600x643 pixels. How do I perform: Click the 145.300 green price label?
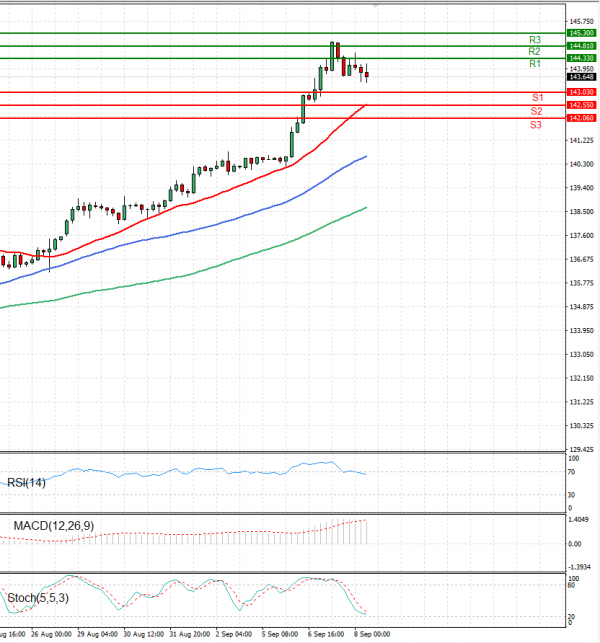pyautogui.click(x=581, y=33)
